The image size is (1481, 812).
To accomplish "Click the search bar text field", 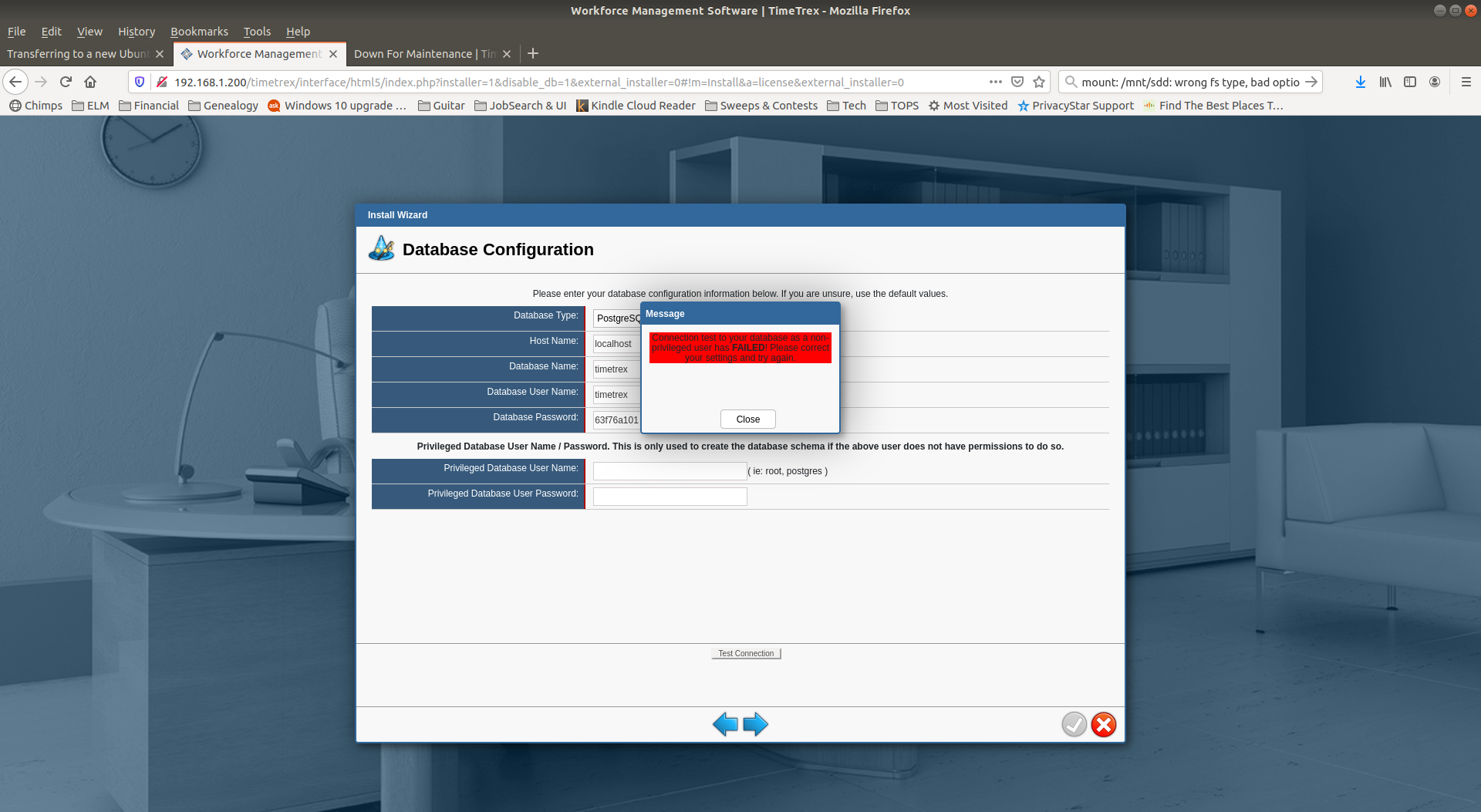I will (x=1190, y=82).
